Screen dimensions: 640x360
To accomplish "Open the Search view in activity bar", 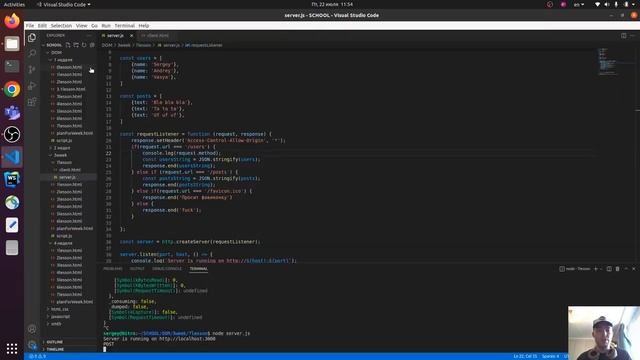I will pos(32,53).
